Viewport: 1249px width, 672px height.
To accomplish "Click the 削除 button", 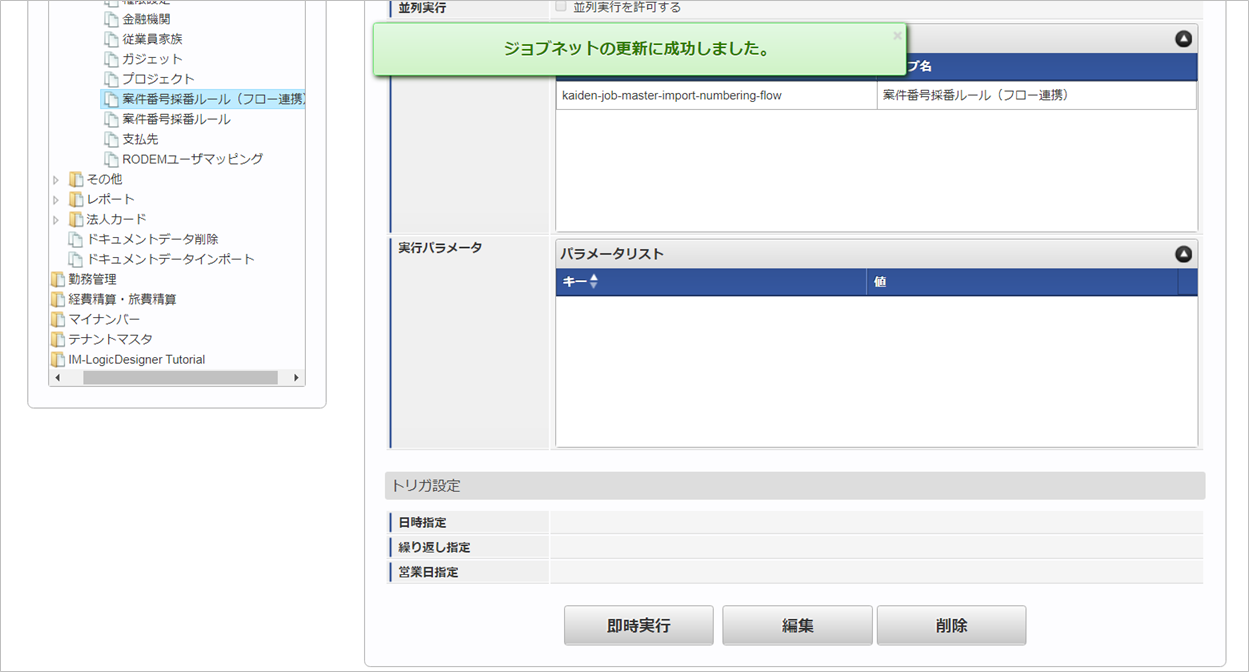I will (x=951, y=625).
